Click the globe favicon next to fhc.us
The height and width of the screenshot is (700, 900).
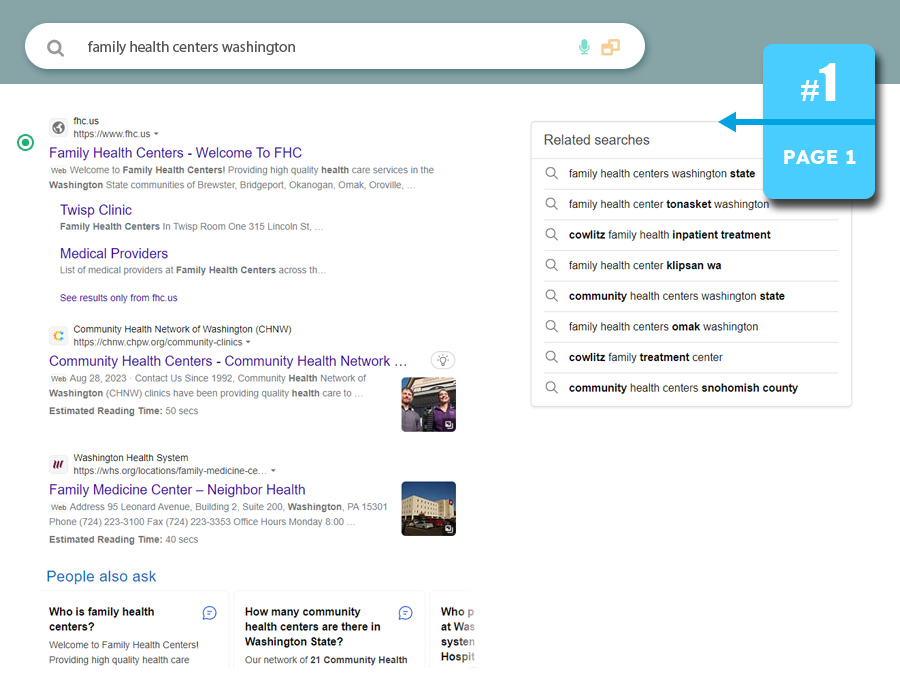pos(59,127)
